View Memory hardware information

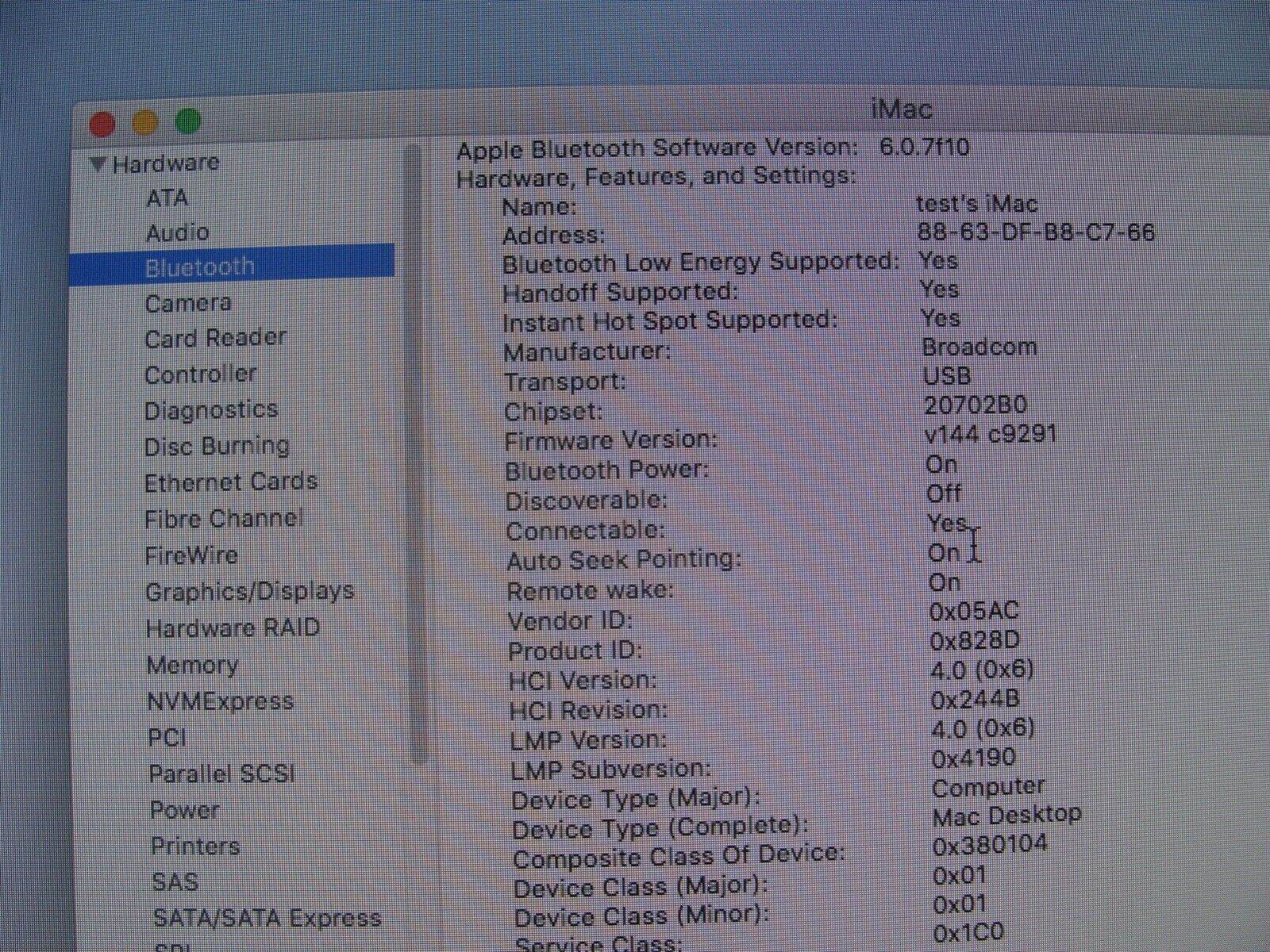click(192, 665)
